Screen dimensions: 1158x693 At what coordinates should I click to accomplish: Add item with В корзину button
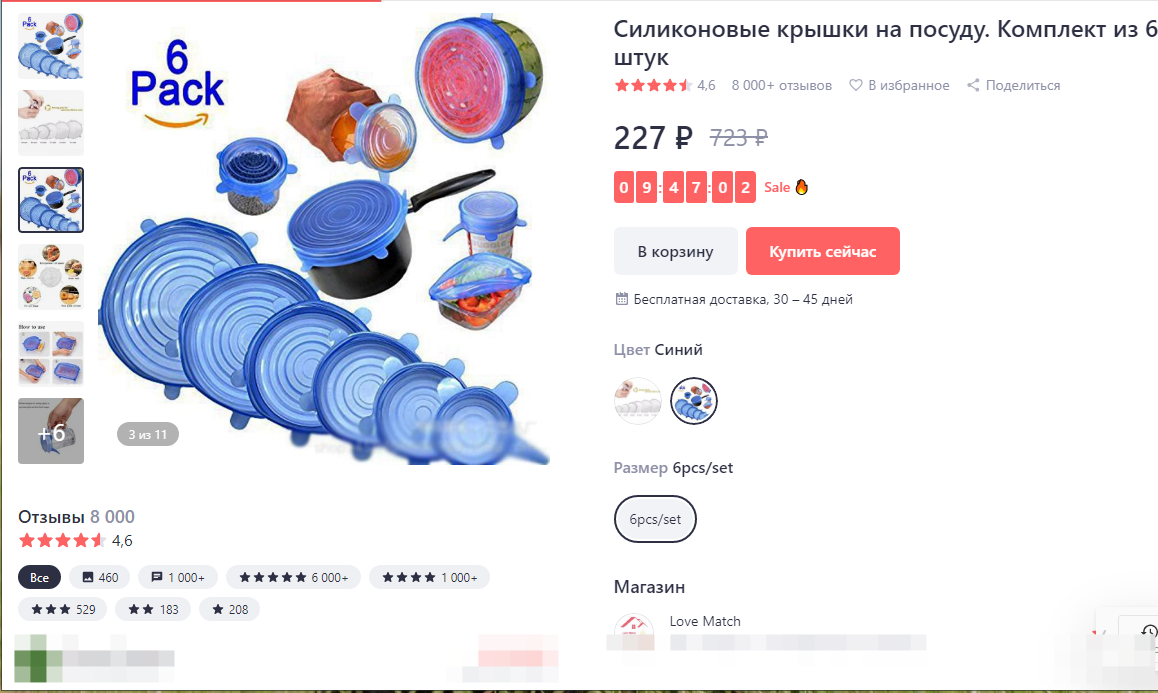[x=676, y=251]
